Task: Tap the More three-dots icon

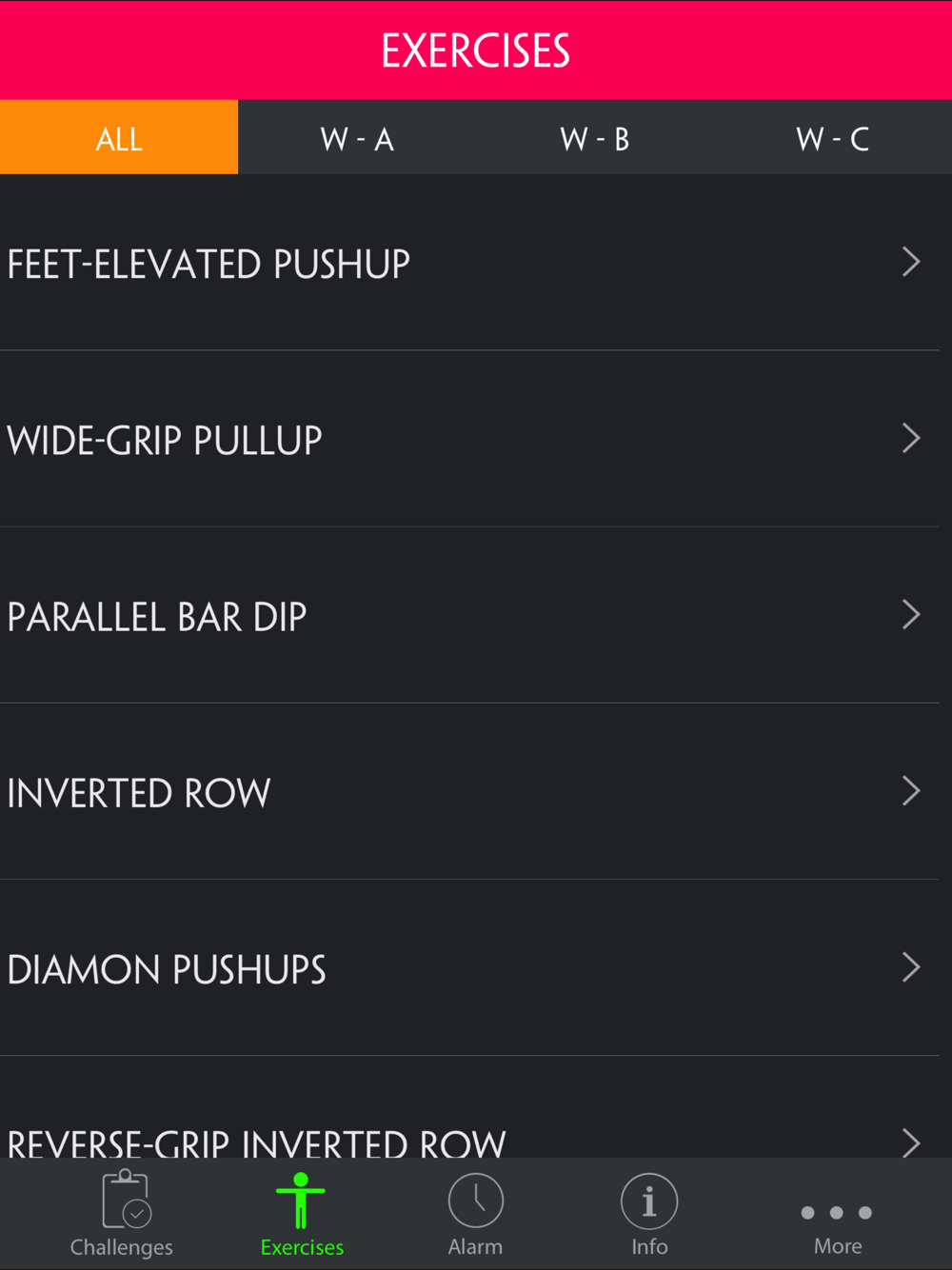Action: 837,1212
